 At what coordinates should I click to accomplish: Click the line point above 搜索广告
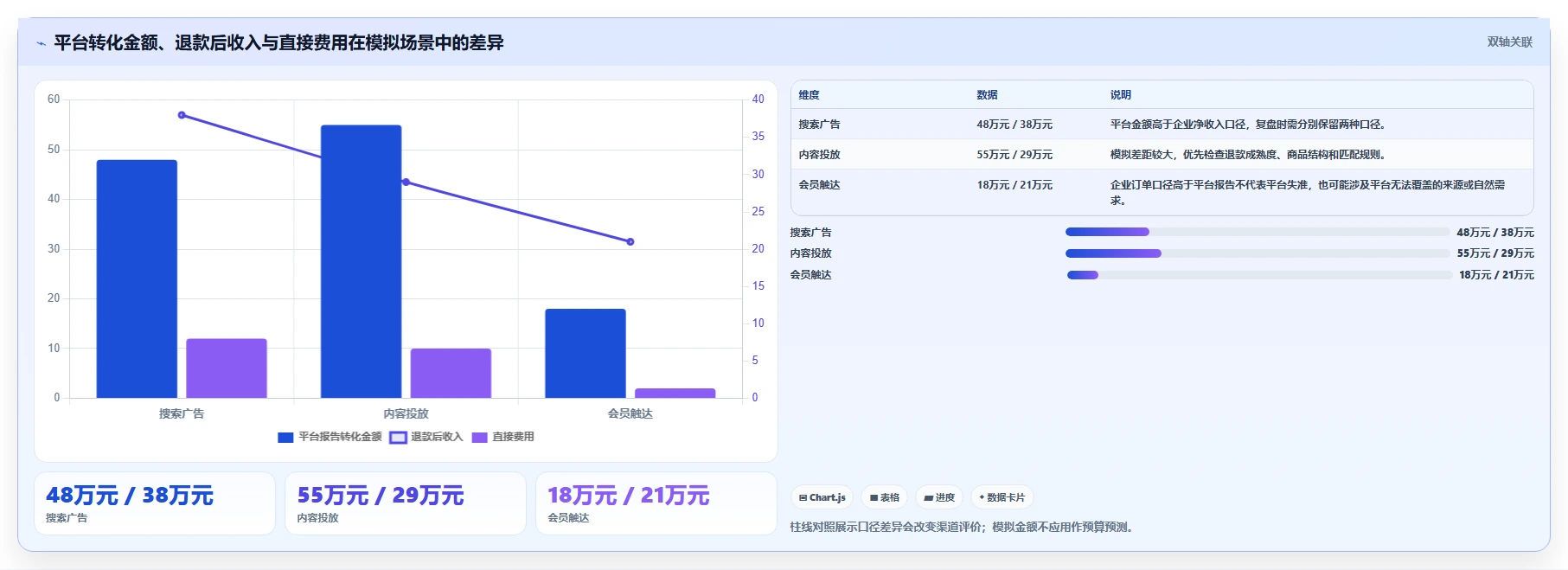click(x=182, y=115)
